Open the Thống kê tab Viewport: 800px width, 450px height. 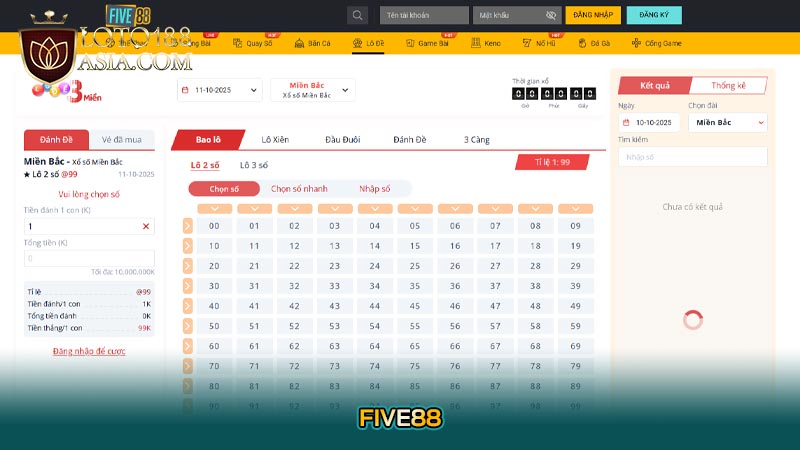pyautogui.click(x=729, y=86)
